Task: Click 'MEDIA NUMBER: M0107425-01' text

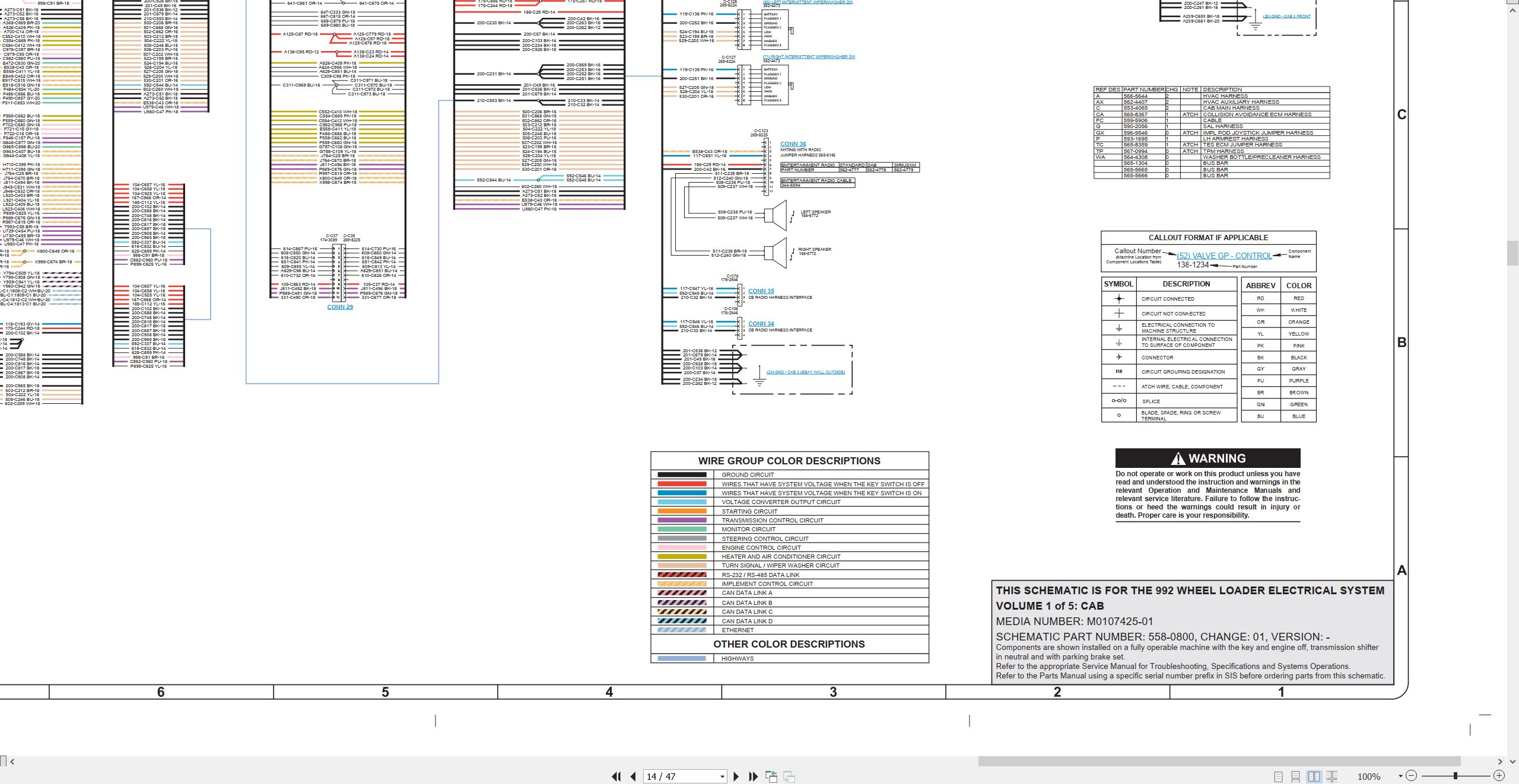Action: [x=1075, y=622]
